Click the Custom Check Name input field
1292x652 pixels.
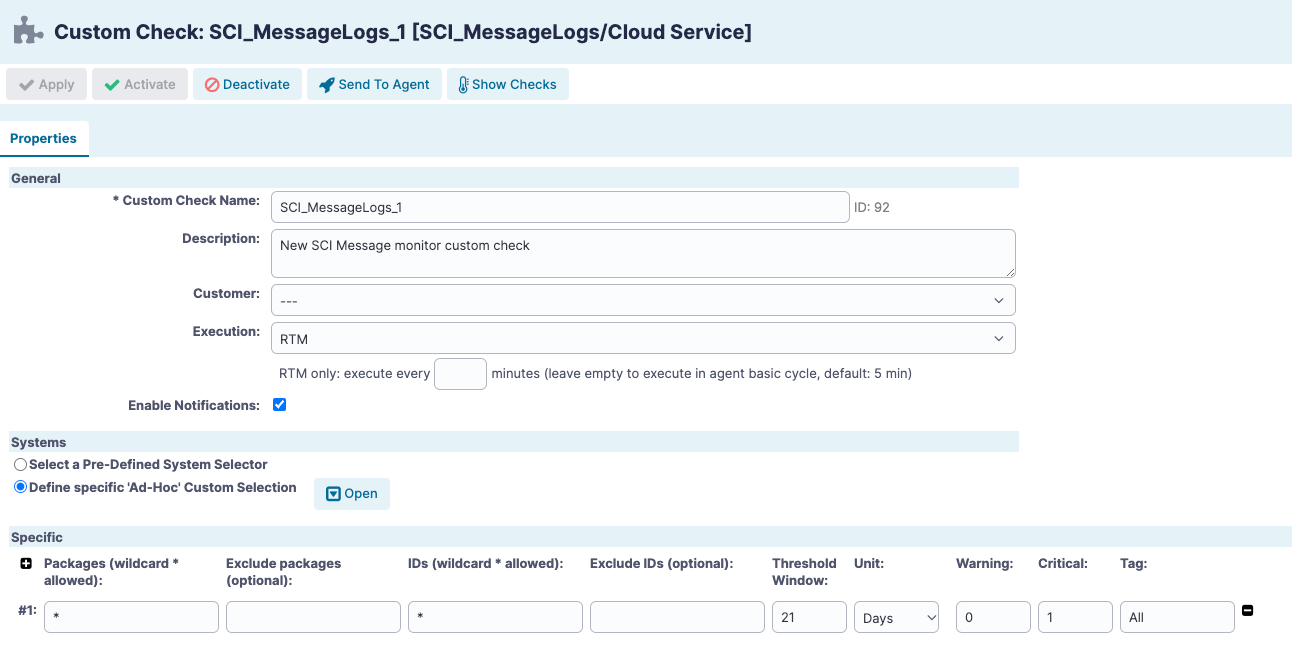coord(560,207)
